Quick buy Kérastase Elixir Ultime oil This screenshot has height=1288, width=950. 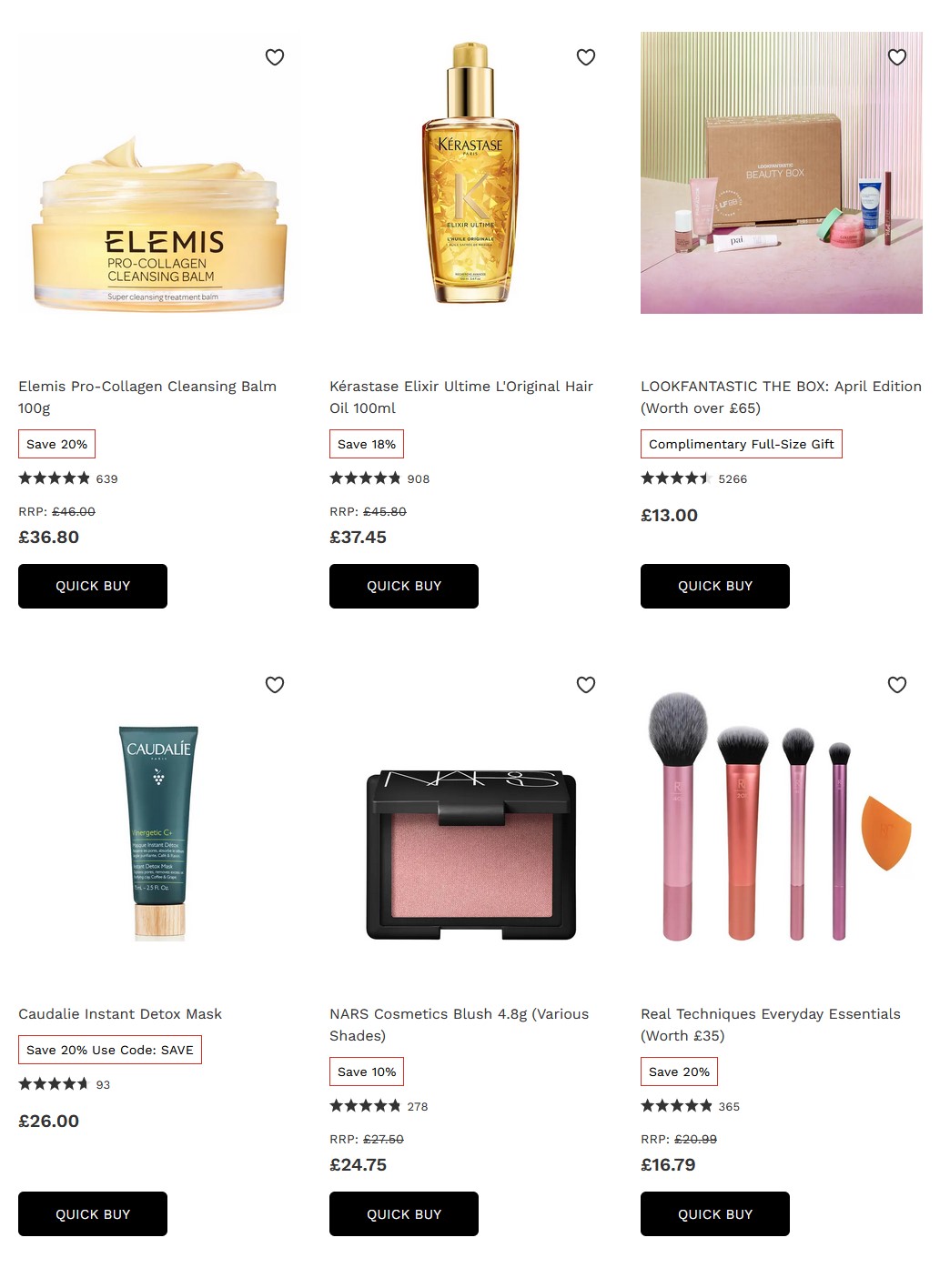(404, 586)
